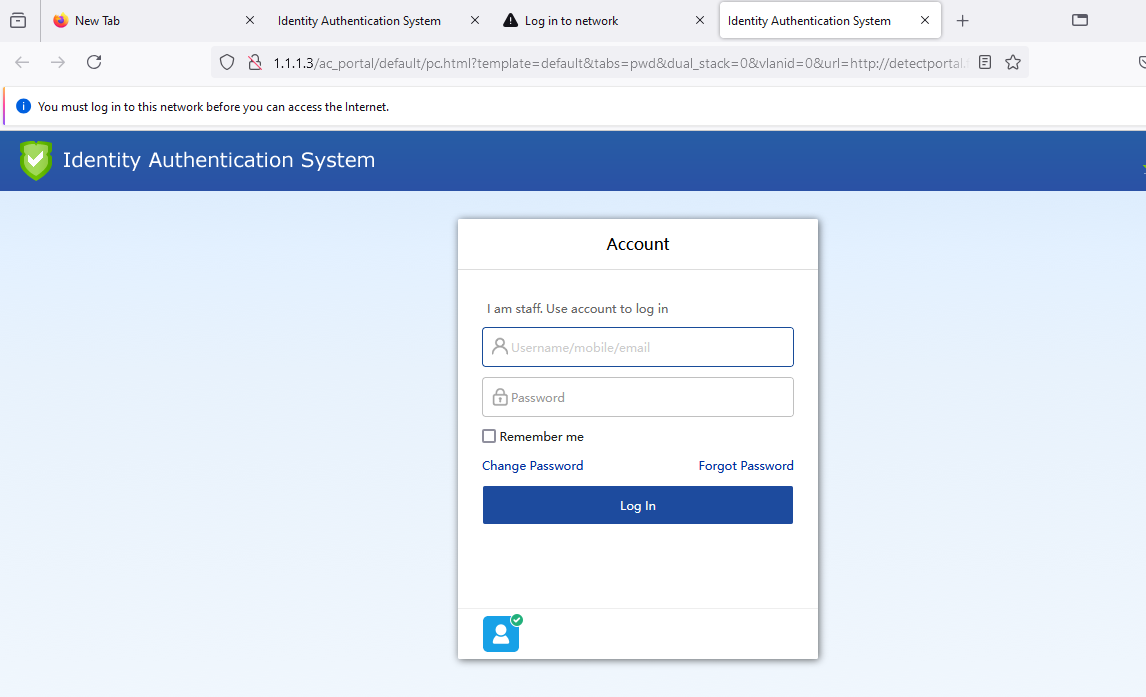Open the Forgot Password link
The height and width of the screenshot is (697, 1146).
pyautogui.click(x=746, y=466)
